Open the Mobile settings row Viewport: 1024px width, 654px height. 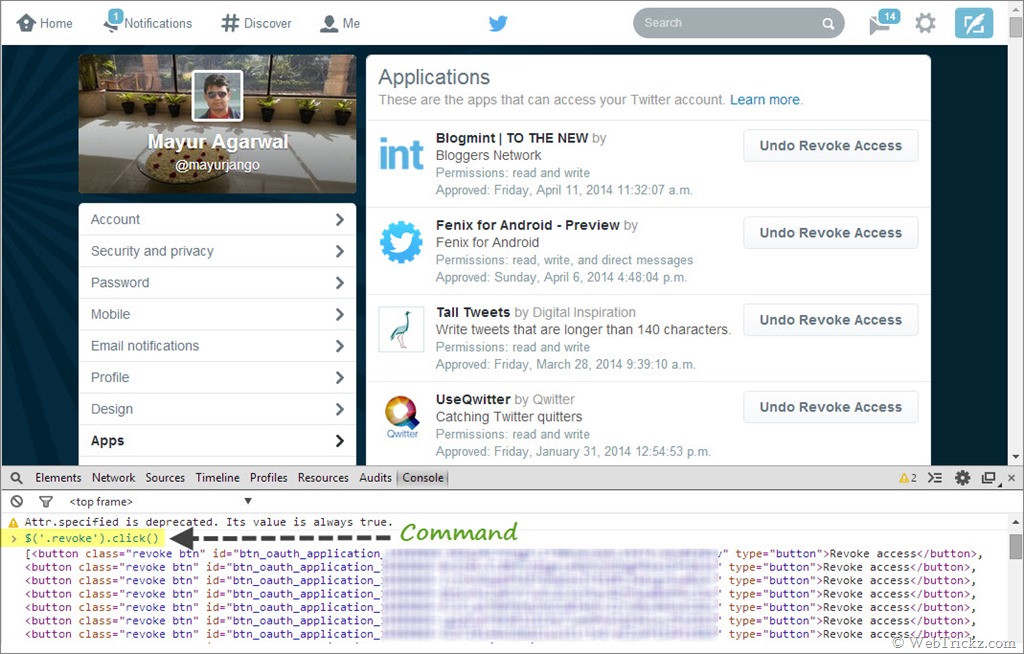coord(217,314)
